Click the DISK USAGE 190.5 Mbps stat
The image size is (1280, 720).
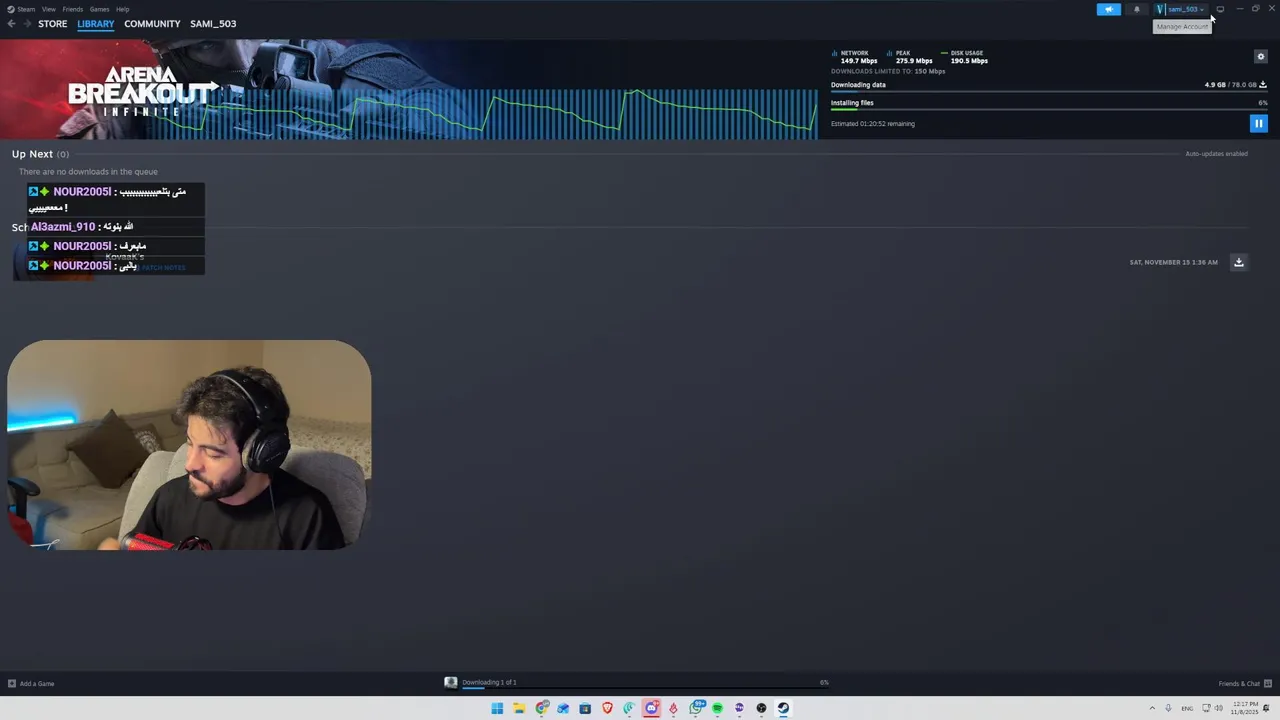965,57
